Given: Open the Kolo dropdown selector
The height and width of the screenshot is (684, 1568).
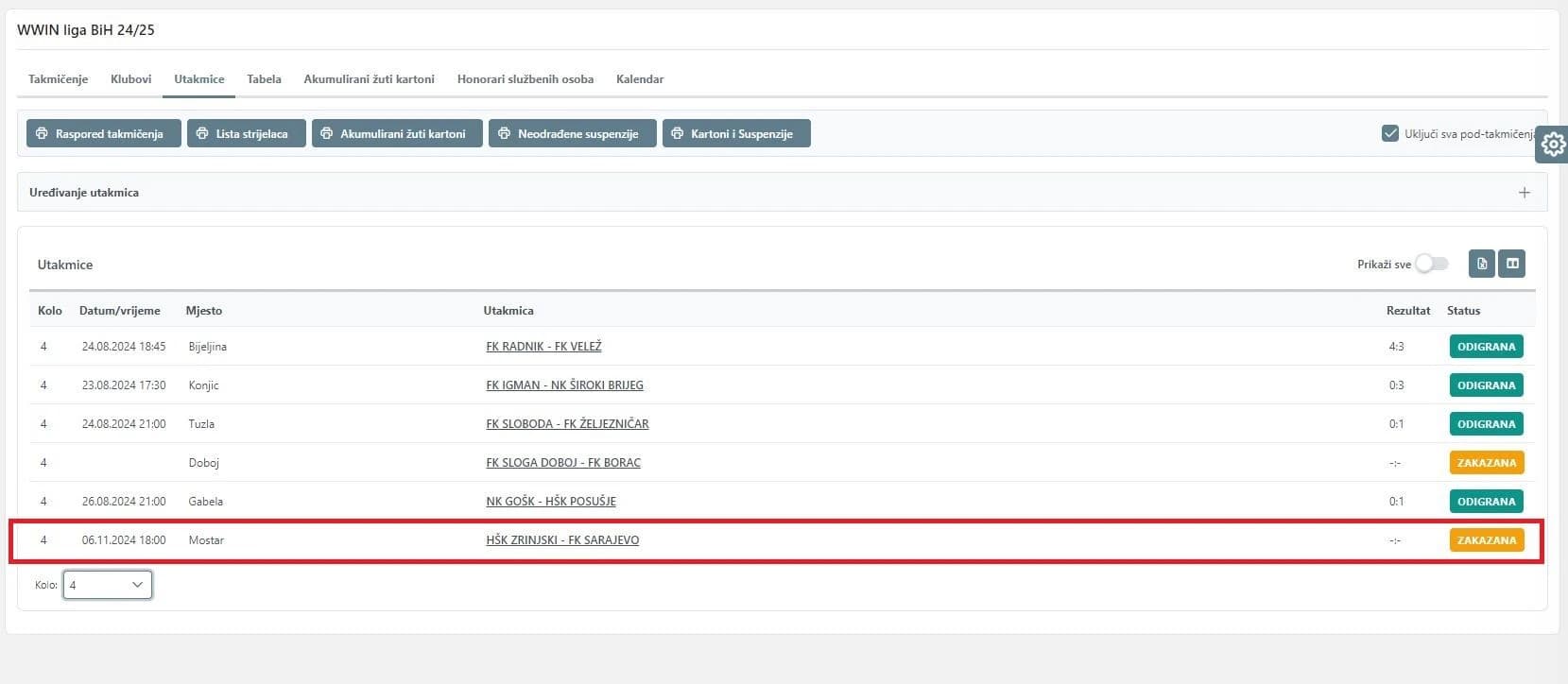Looking at the screenshot, I should click(107, 585).
